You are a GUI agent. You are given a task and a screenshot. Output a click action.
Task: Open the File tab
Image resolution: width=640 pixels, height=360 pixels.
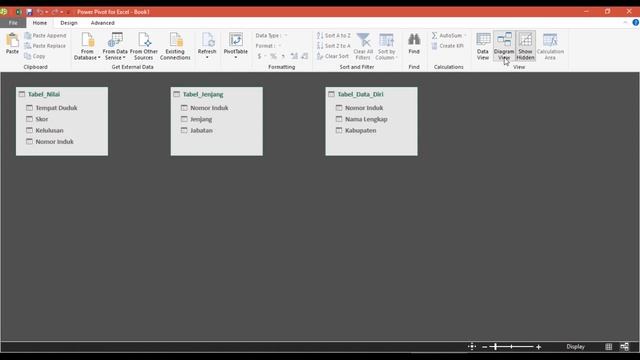click(13, 23)
